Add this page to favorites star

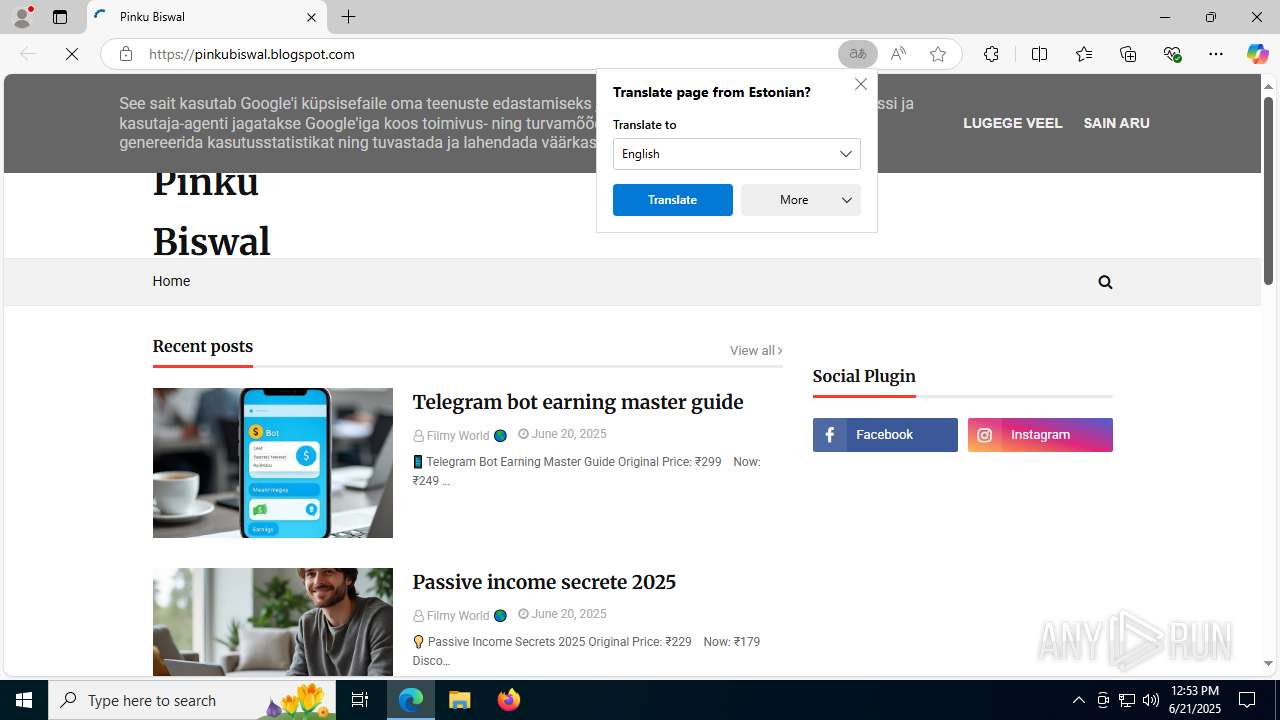(938, 54)
